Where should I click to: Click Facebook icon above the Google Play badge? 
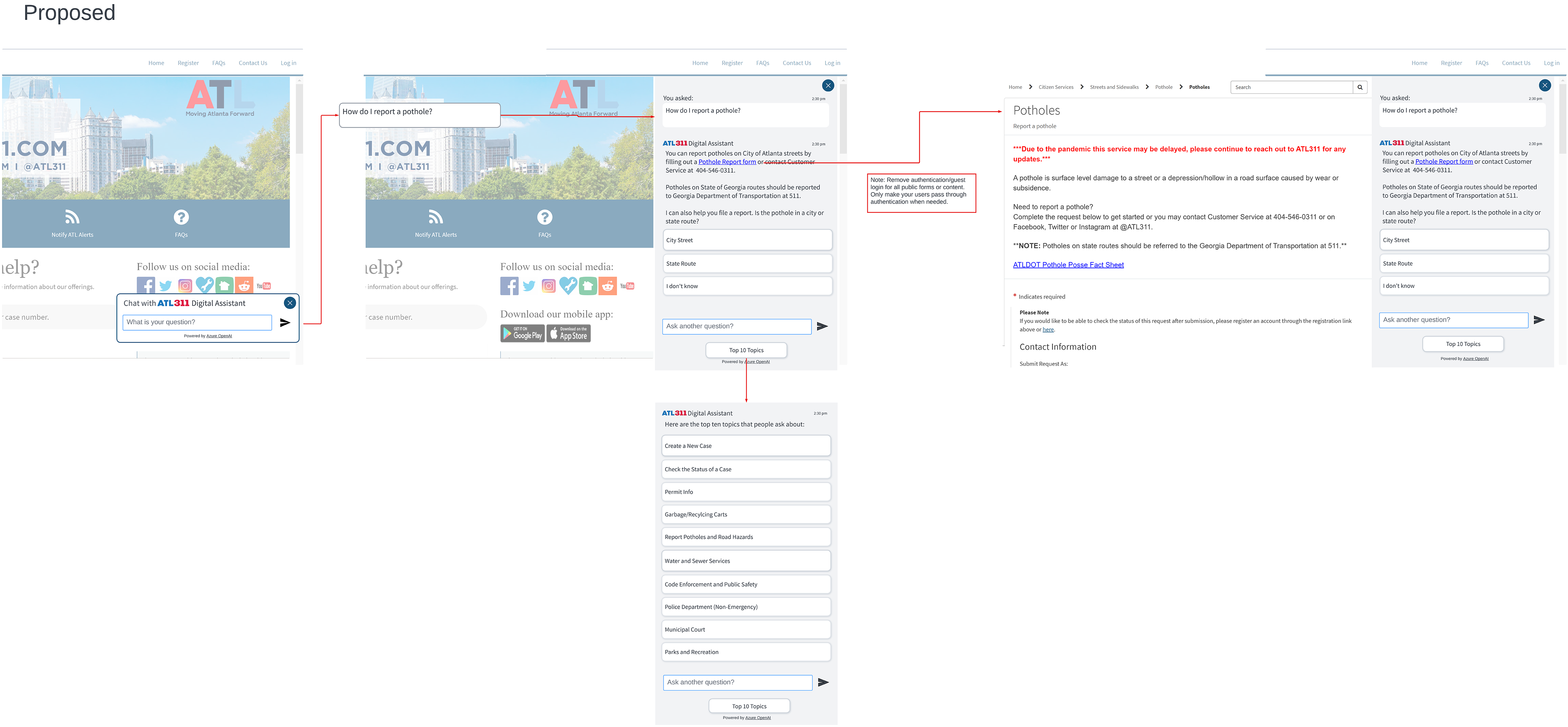[509, 285]
